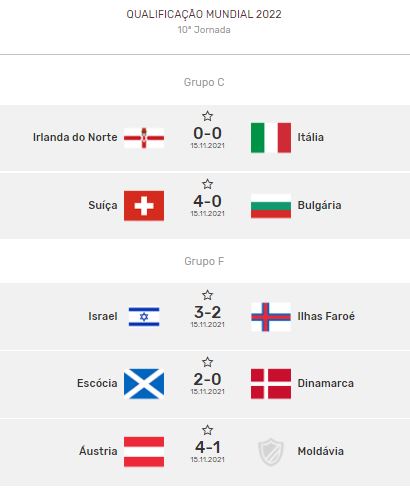This screenshot has height=498, width=410.
Task: Click the Denmark flag icon
Action: (x=271, y=384)
